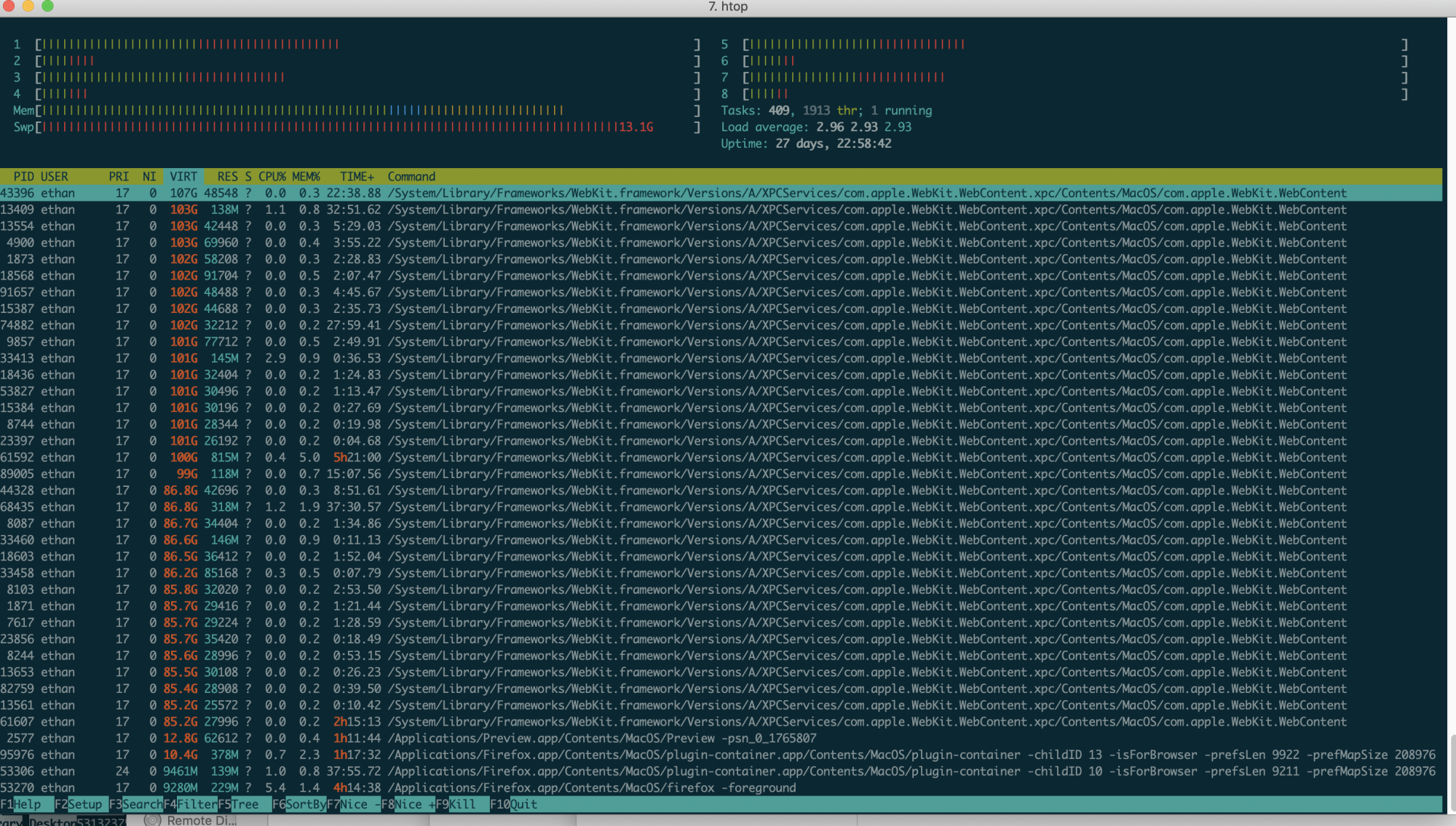Image resolution: width=1456 pixels, height=826 pixels.
Task: Select the process row with PID 68435
Action: pyautogui.click(x=721, y=507)
